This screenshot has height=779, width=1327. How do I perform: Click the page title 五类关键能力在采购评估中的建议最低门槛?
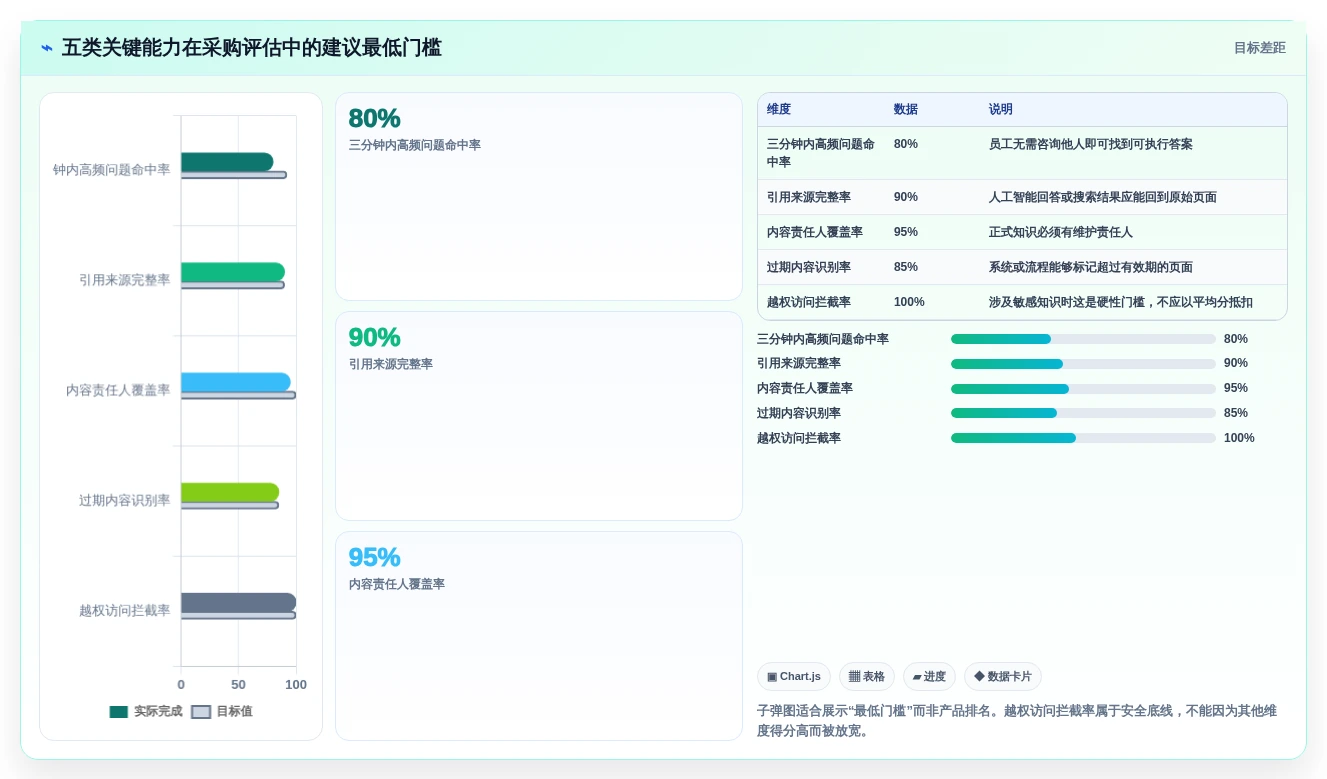pyautogui.click(x=252, y=48)
